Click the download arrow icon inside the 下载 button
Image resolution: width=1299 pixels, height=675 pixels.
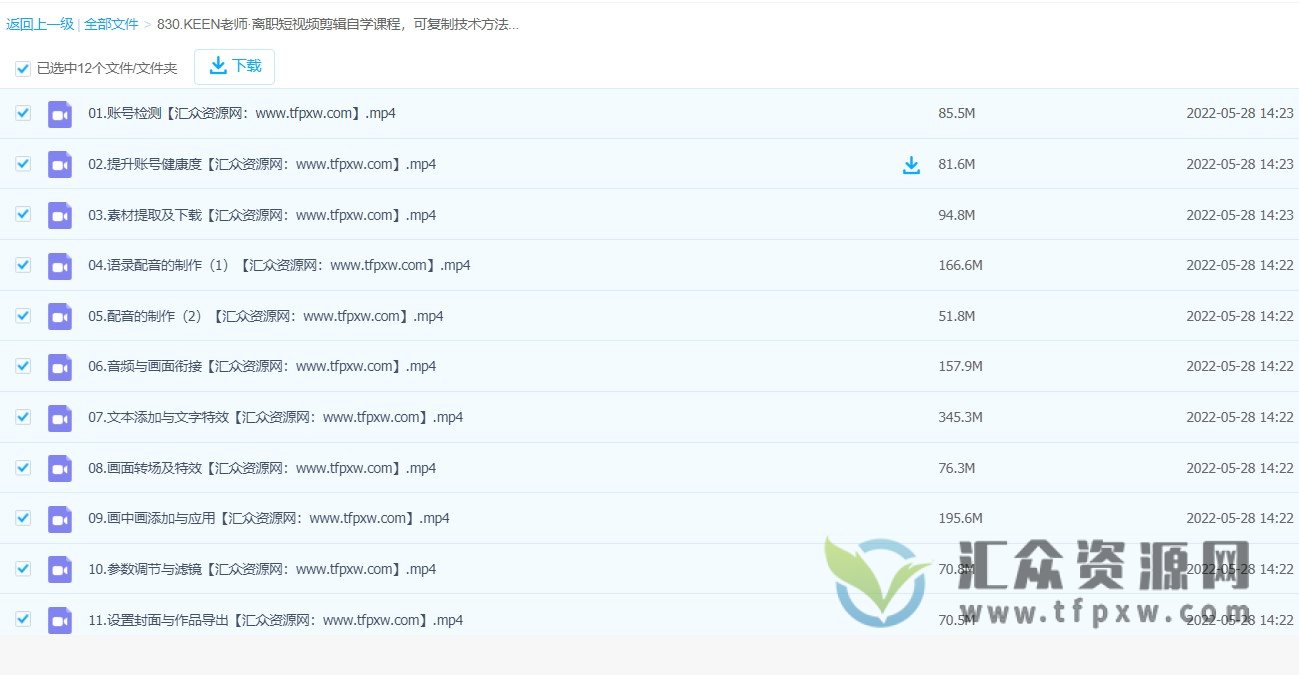[x=216, y=65]
